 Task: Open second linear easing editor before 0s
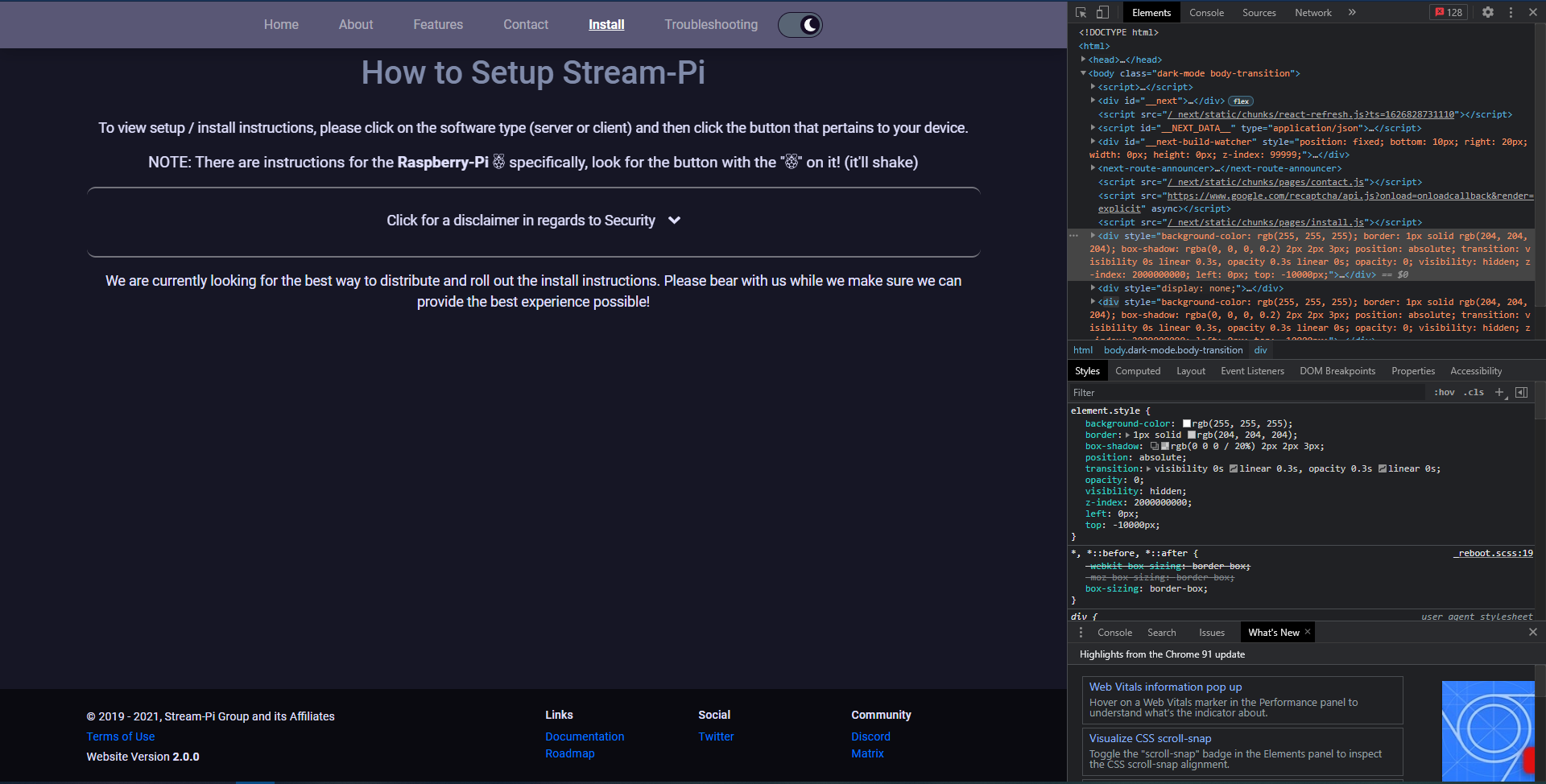coord(1383,468)
